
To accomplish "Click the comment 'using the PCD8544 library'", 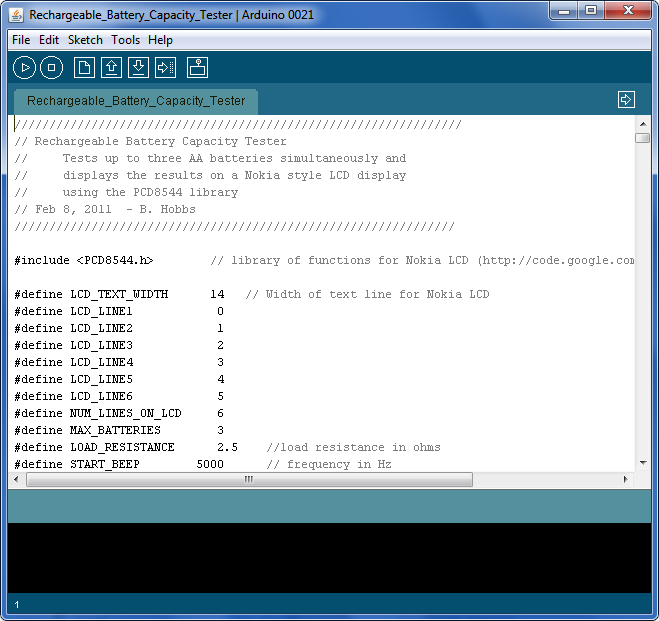I will click(x=150, y=192).
